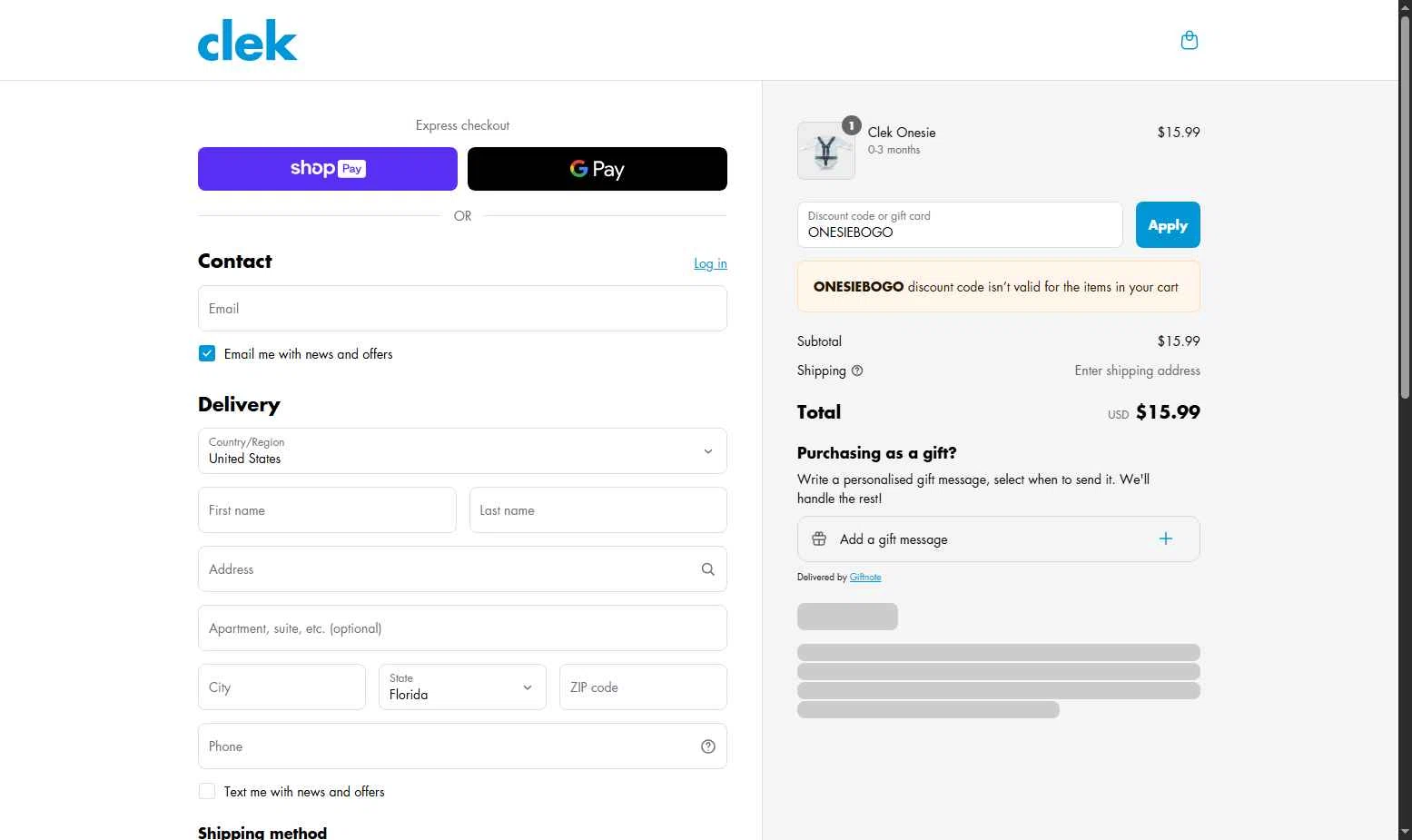Uncheck Email me with news and offers
The width and height of the screenshot is (1412, 840).
tap(207, 353)
